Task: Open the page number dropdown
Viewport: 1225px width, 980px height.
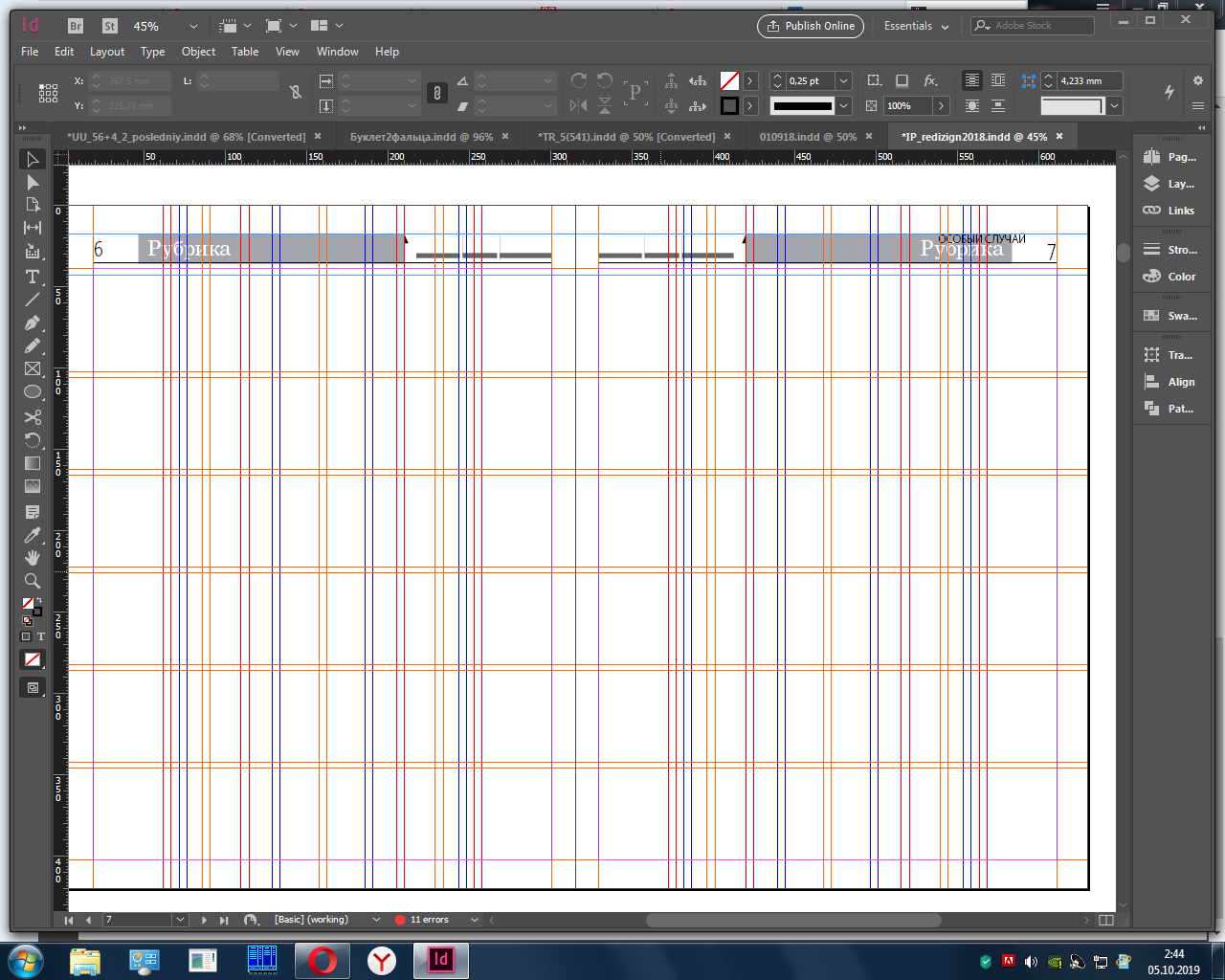Action: (180, 920)
